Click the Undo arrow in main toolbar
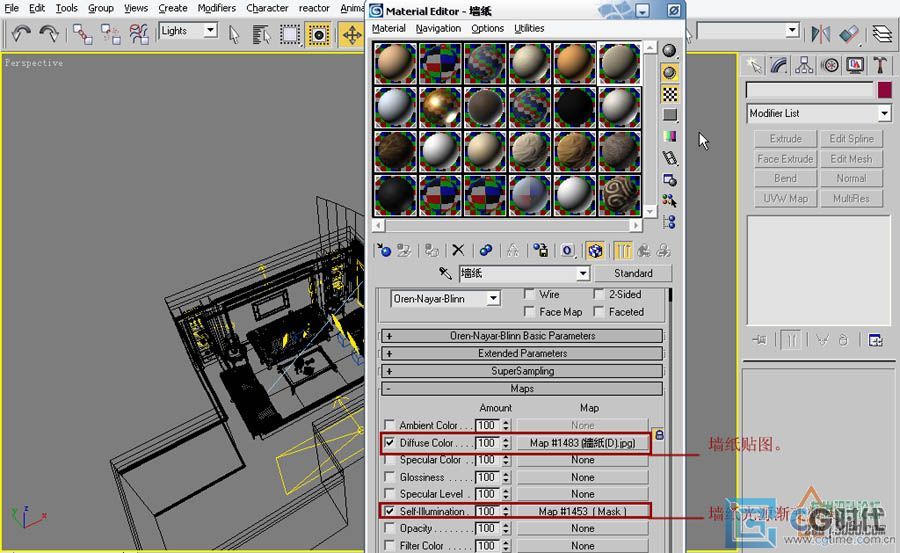 21,34
